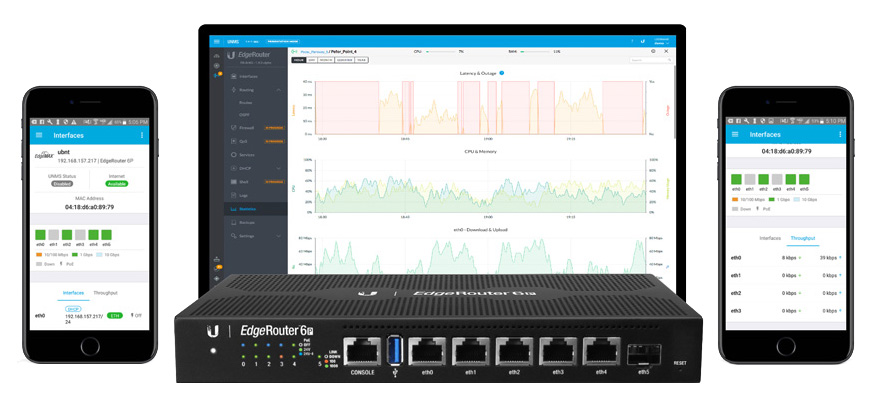Tap the eth0 port square on right phone
The width and height of the screenshot is (878, 410).
click(737, 179)
